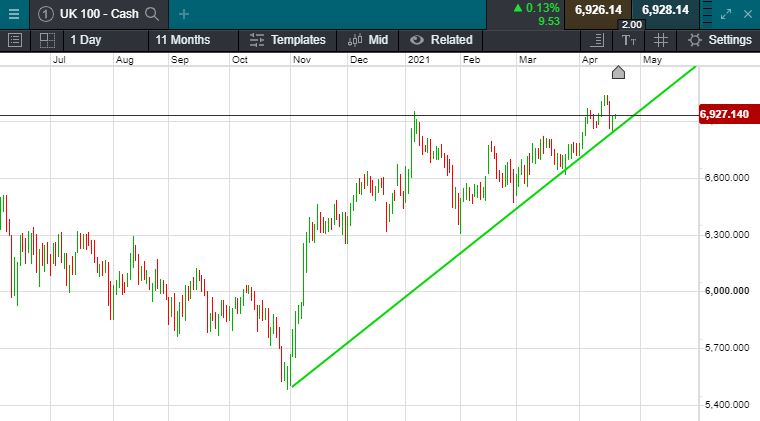Click the grey house-shaped marker near May
This screenshot has width=760, height=421.
(618, 72)
